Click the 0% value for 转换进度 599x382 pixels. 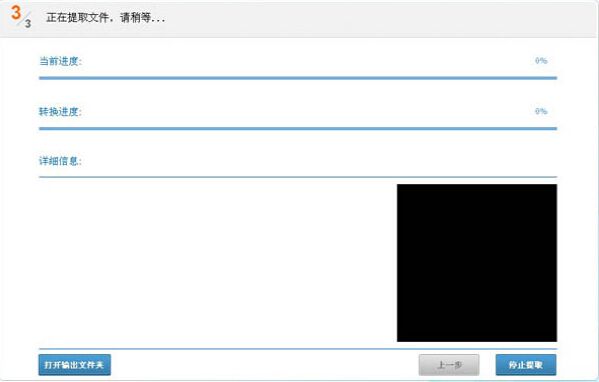pyautogui.click(x=541, y=111)
